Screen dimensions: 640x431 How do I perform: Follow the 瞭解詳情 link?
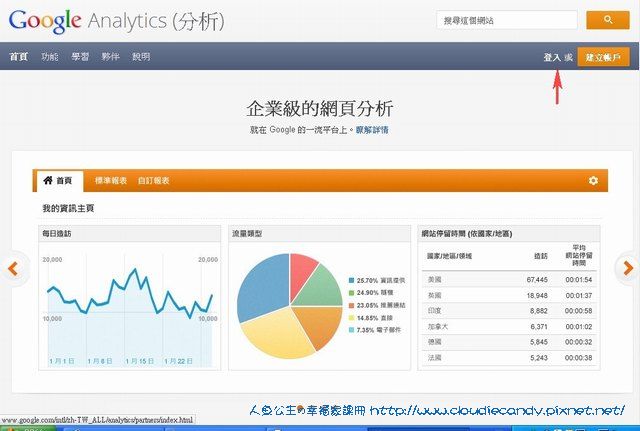372,130
